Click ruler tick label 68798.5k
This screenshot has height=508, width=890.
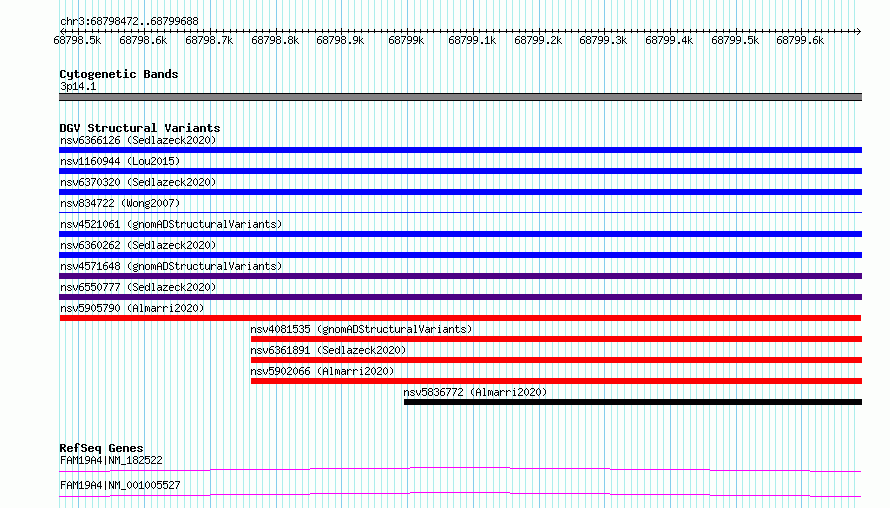[77, 40]
